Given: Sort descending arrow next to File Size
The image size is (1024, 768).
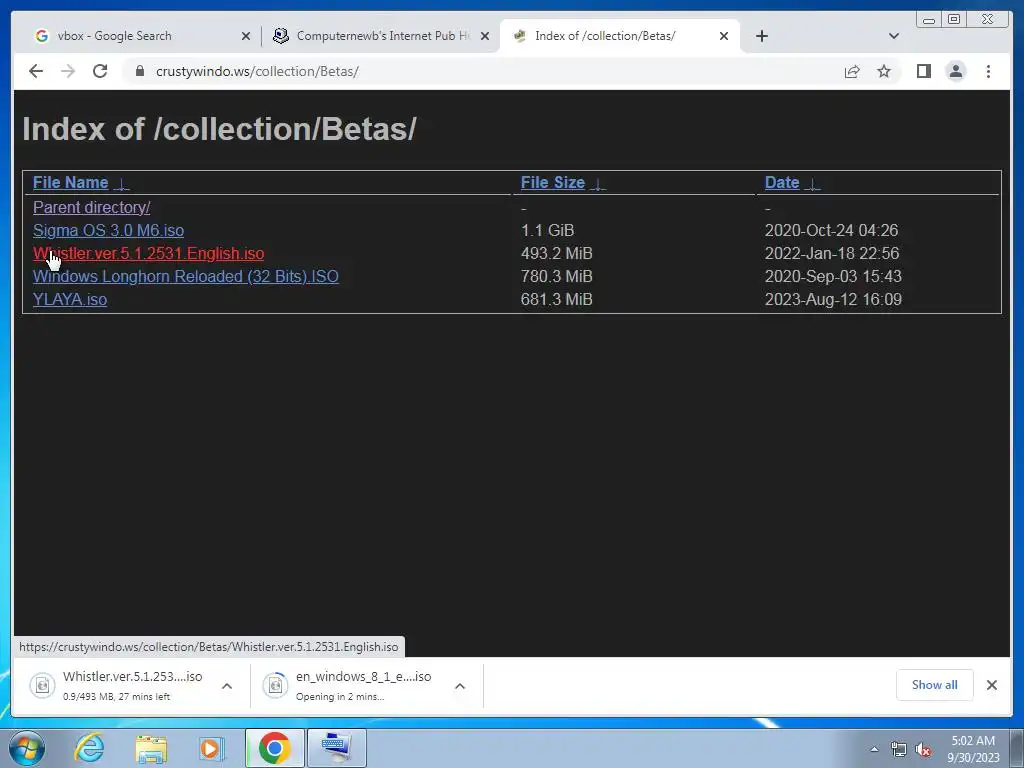Looking at the screenshot, I should point(598,184).
